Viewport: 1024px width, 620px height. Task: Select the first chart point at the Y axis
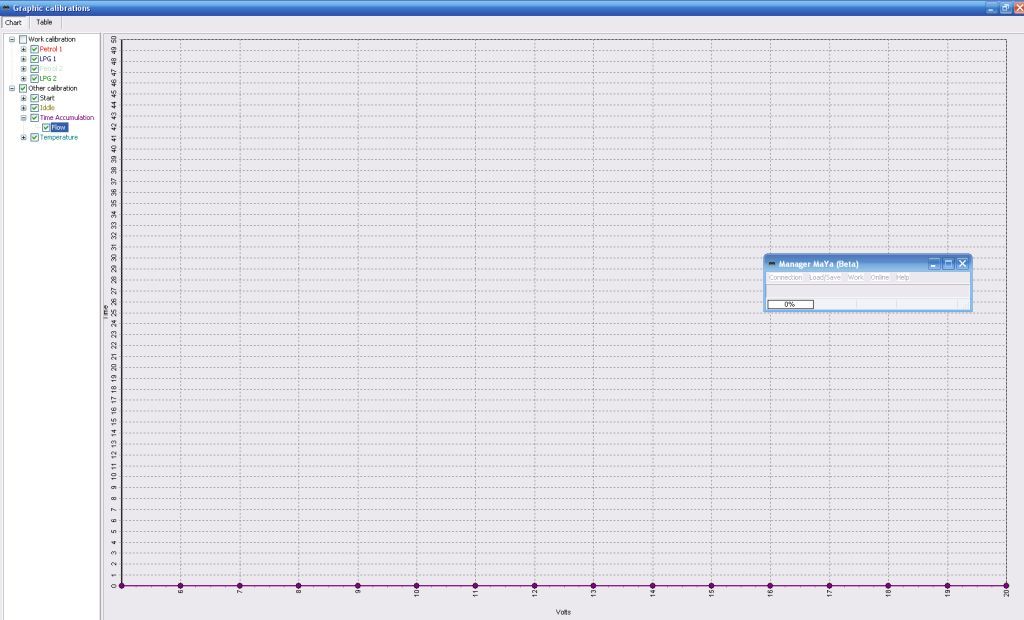pyautogui.click(x=121, y=585)
